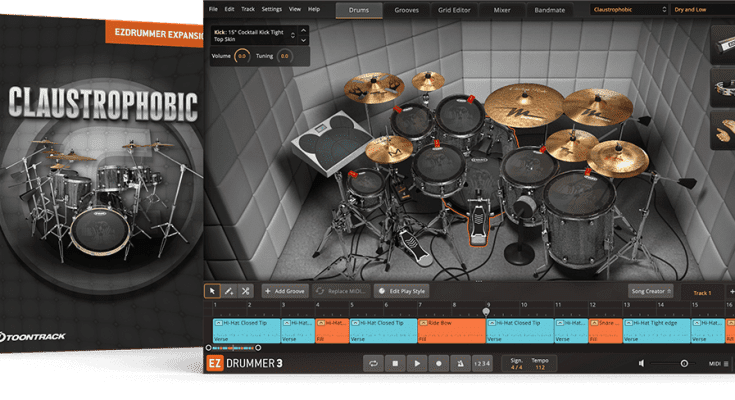Click the Kick Volume knob
The height and width of the screenshot is (400, 735).
(242, 56)
